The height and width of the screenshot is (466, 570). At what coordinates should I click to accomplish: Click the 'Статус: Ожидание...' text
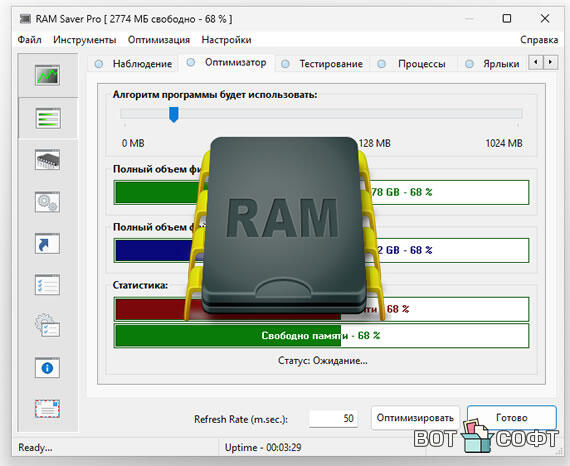pos(322,361)
